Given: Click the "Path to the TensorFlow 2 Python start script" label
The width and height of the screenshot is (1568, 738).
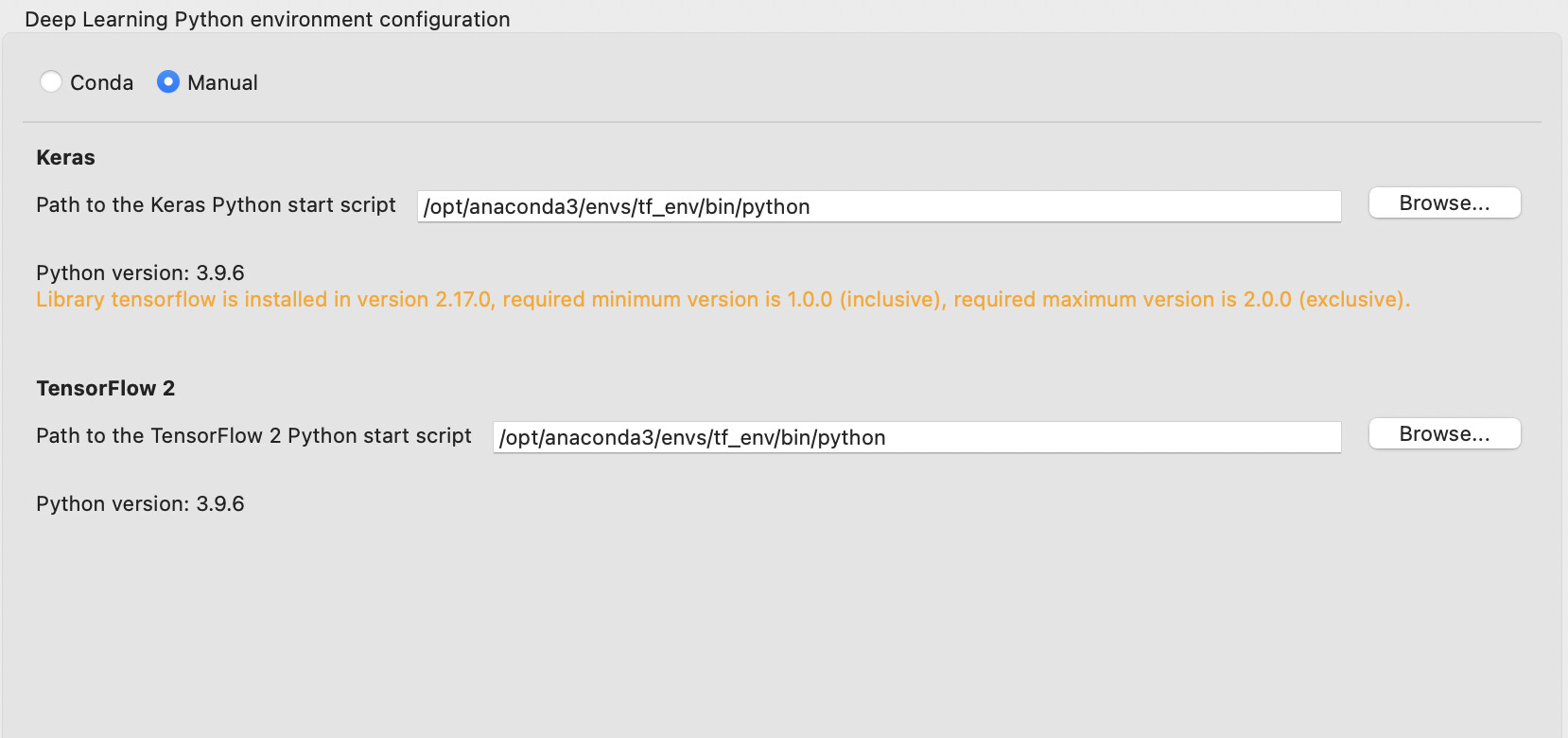Looking at the screenshot, I should (253, 436).
